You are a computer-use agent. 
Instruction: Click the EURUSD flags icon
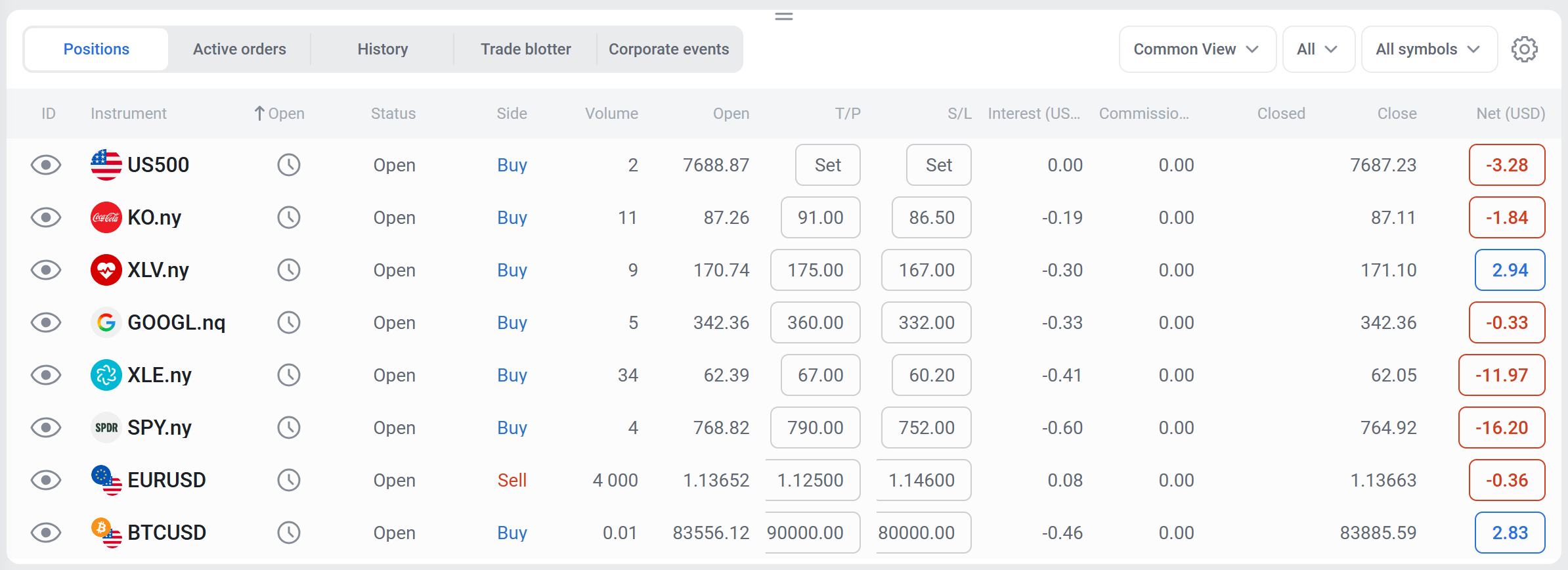click(106, 480)
